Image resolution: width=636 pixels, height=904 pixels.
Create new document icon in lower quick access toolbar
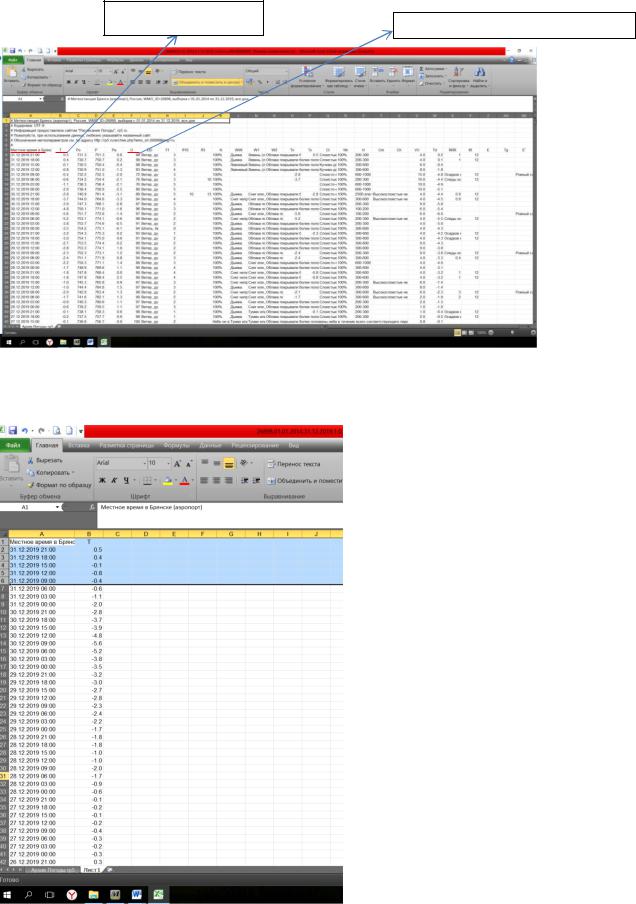(69, 431)
